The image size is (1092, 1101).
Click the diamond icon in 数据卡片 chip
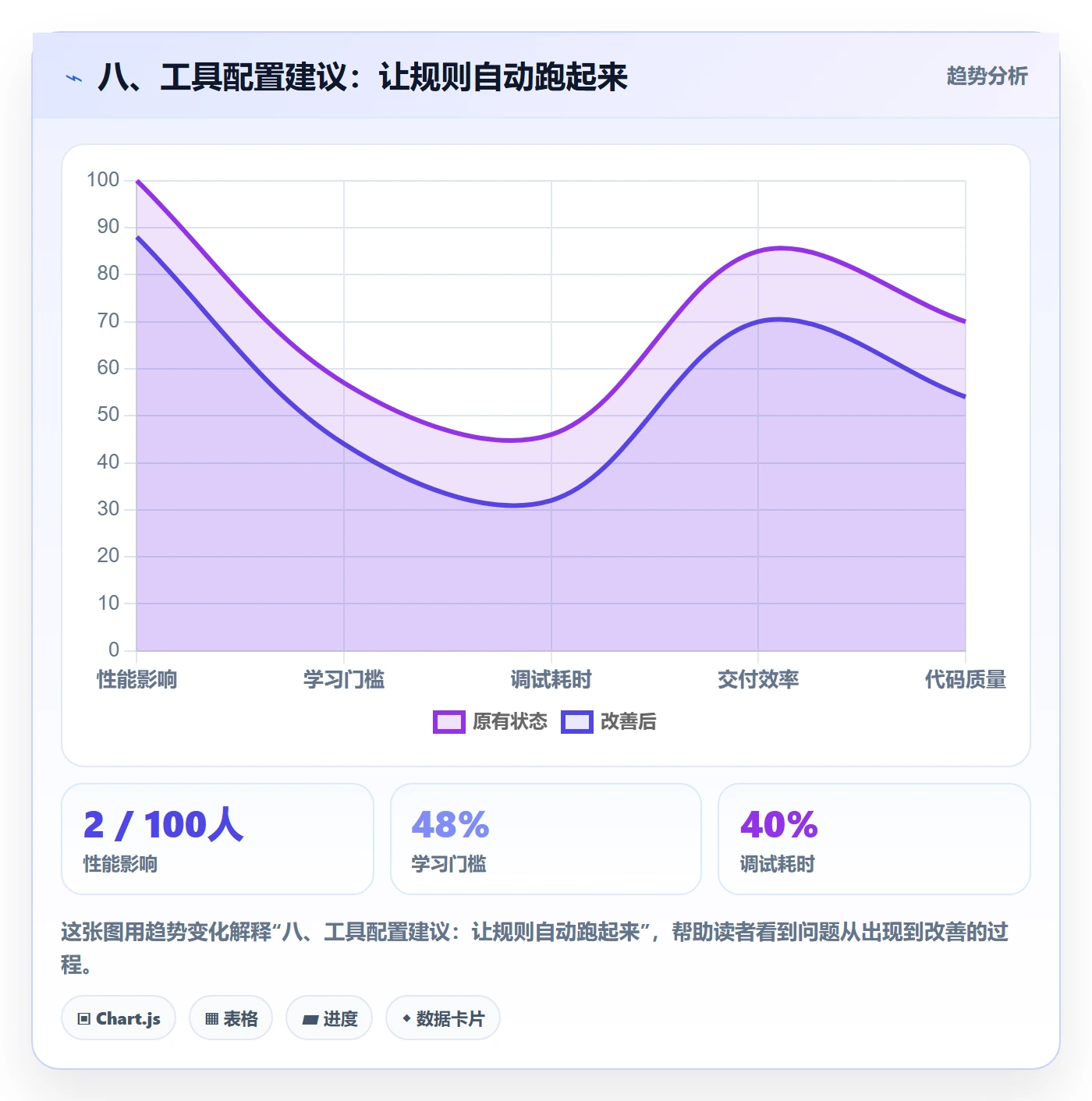click(x=406, y=1018)
